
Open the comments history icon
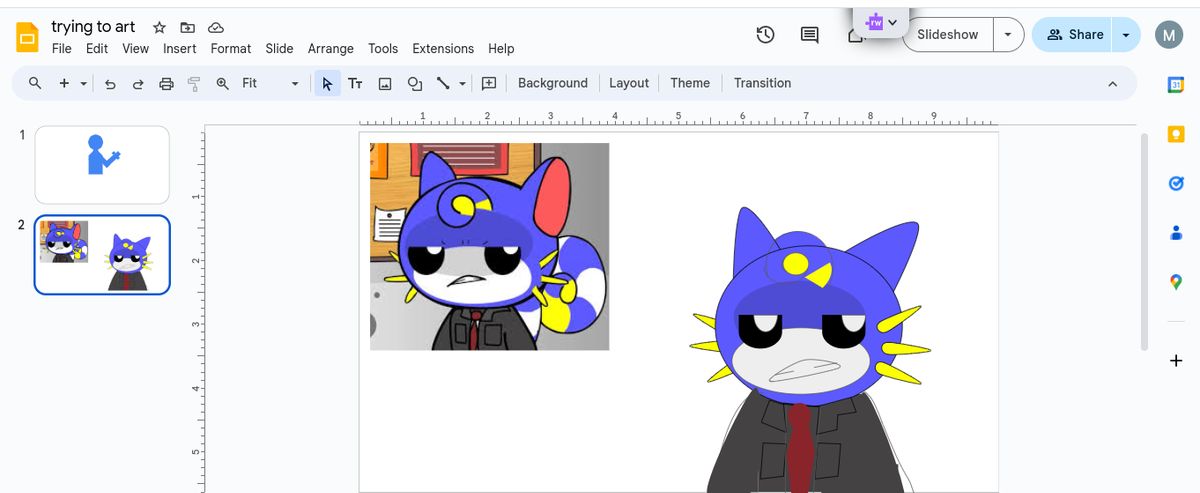pos(809,35)
